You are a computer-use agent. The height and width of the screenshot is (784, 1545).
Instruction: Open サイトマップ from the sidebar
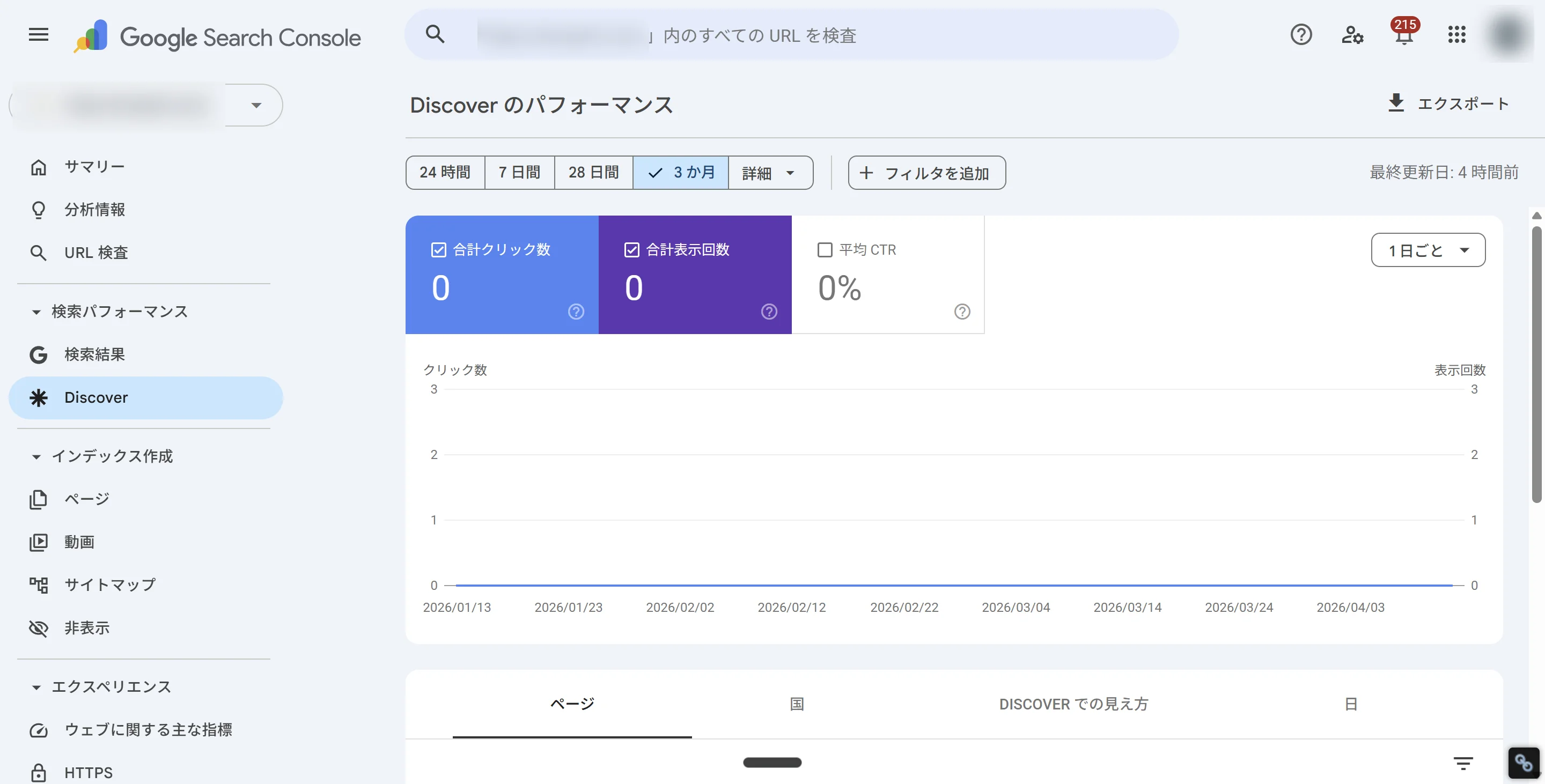coord(110,585)
